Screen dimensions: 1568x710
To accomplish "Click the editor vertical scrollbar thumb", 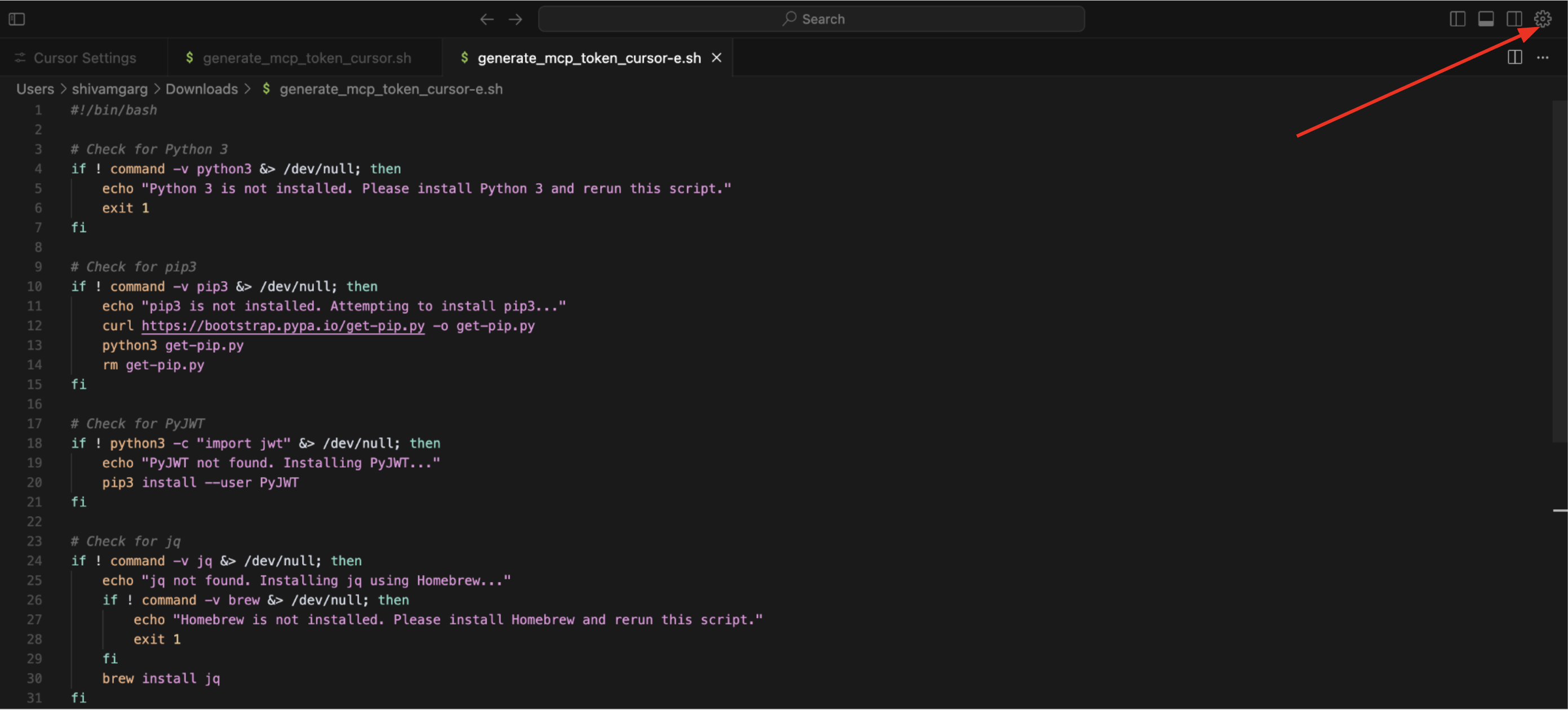I will pos(1560,270).
